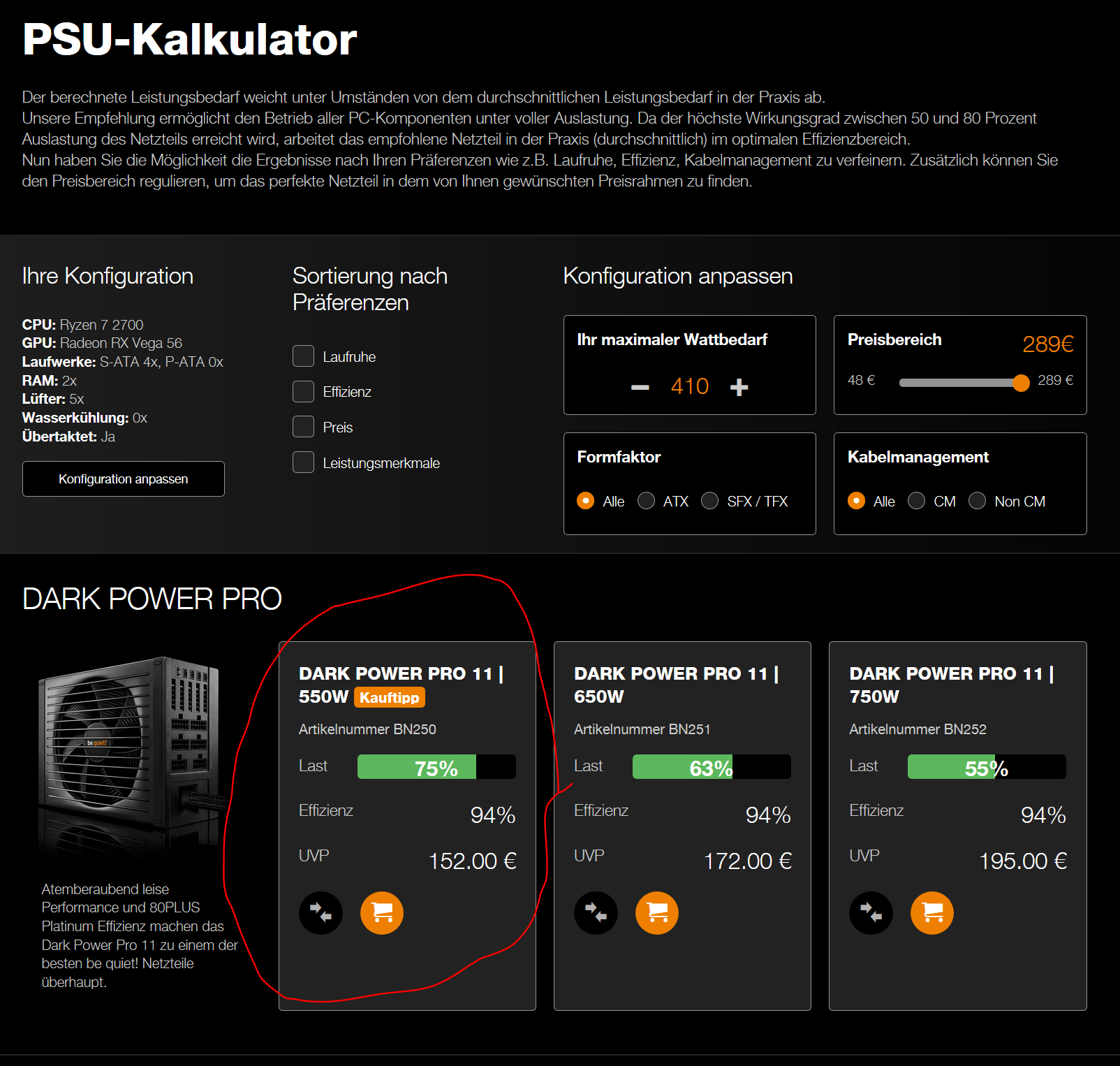Open compare for Dark Power Pro 11 550W

pyautogui.click(x=320, y=912)
